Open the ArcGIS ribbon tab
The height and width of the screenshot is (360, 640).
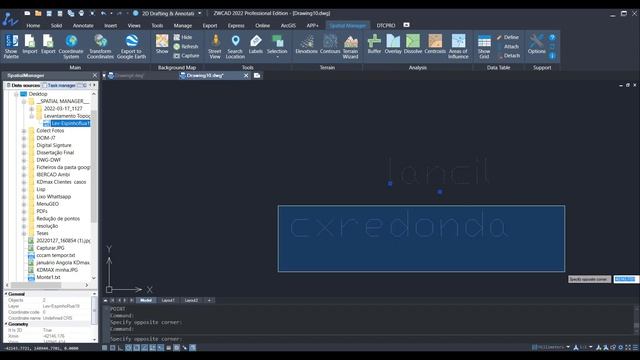tap(288, 25)
